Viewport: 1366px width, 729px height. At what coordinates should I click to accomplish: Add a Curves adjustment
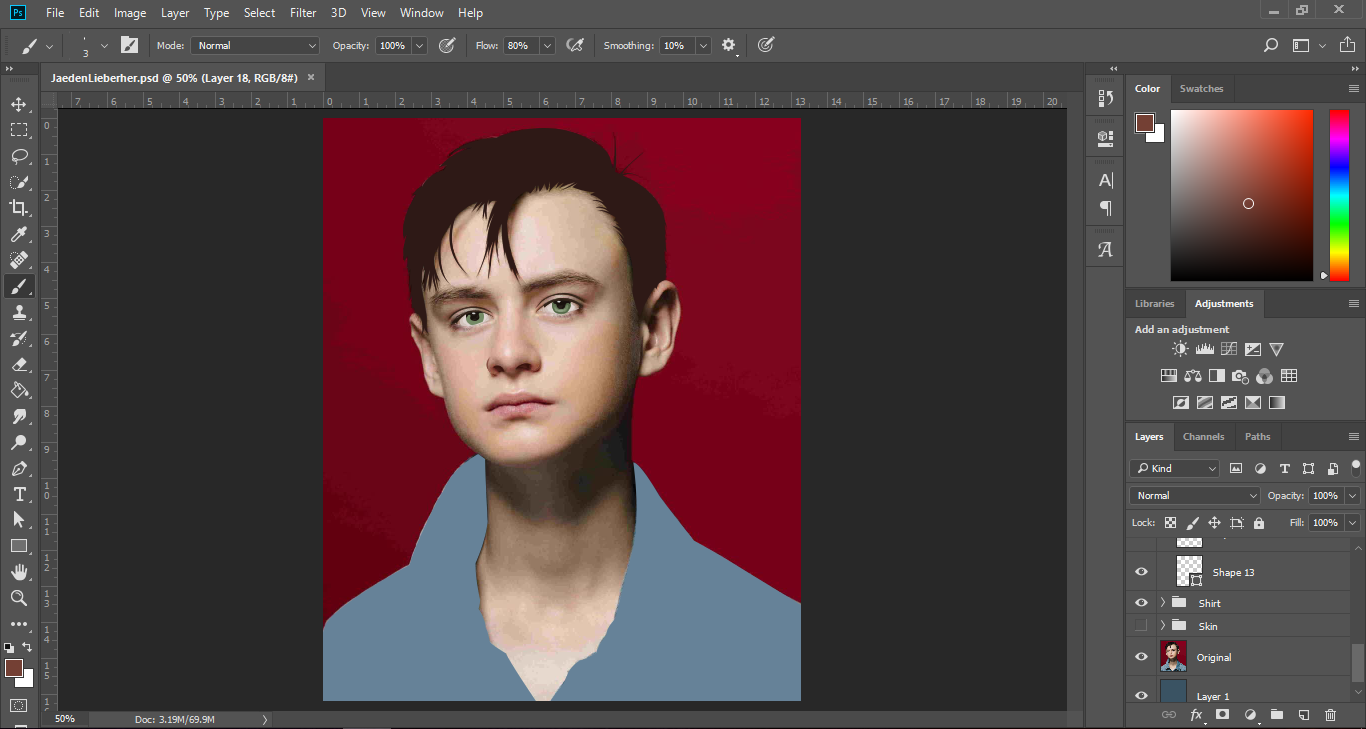1229,349
